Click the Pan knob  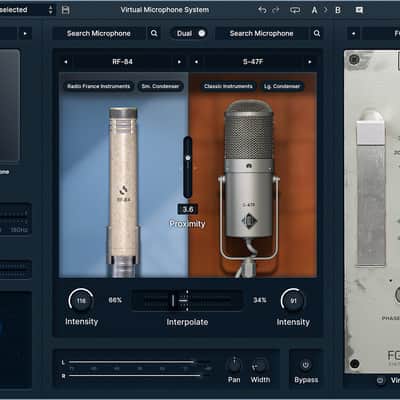[234, 365]
